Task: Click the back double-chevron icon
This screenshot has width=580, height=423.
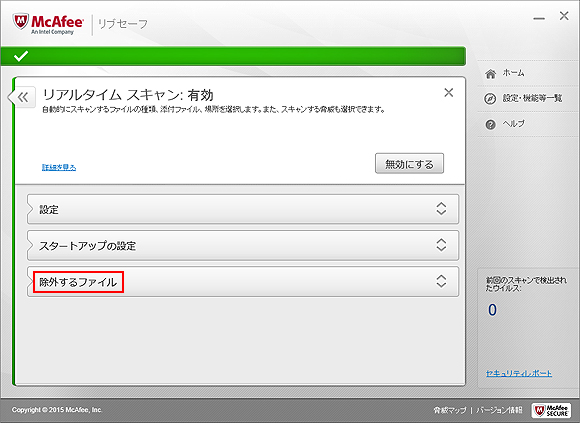Action: tap(23, 97)
